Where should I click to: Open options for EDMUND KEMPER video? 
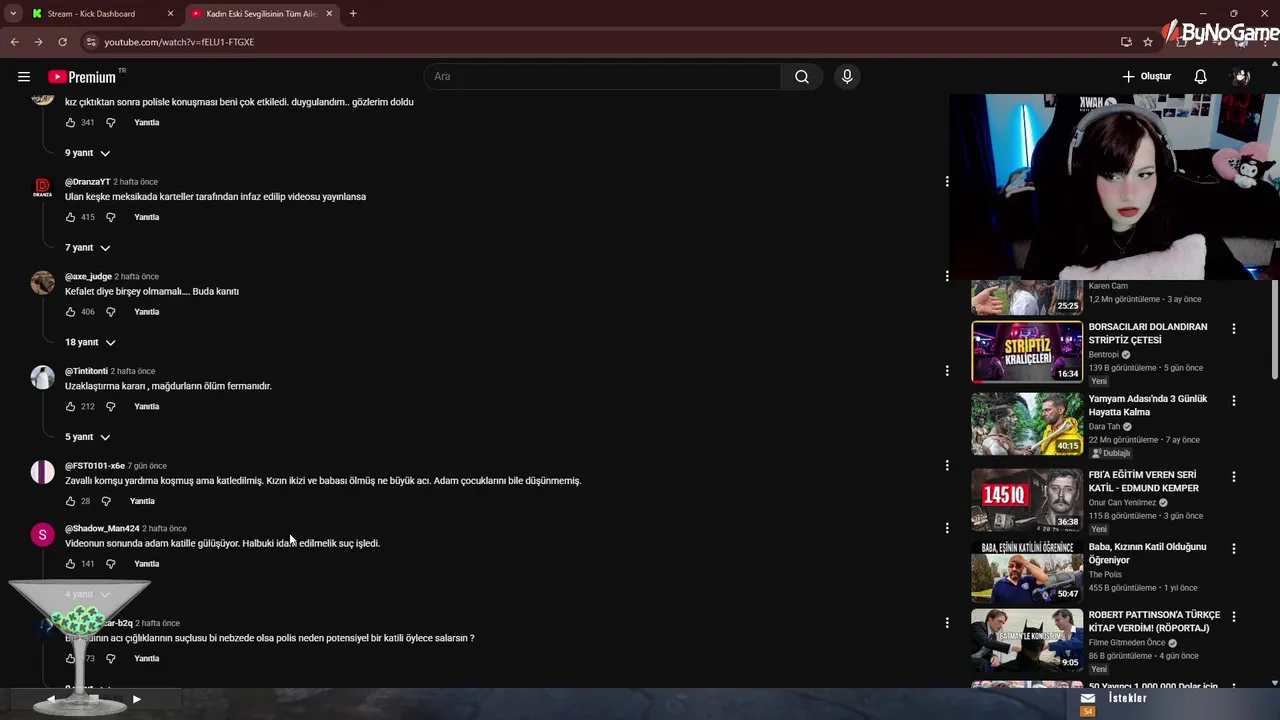click(1234, 477)
